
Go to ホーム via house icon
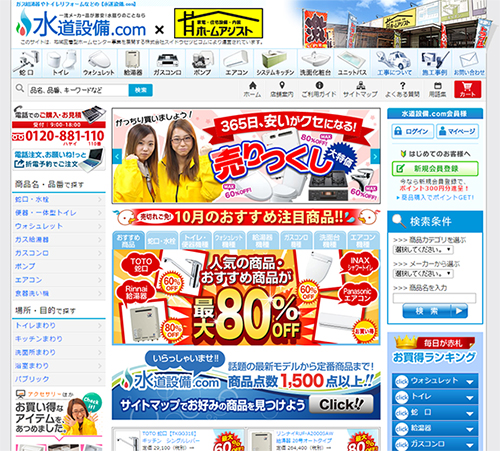point(252,89)
